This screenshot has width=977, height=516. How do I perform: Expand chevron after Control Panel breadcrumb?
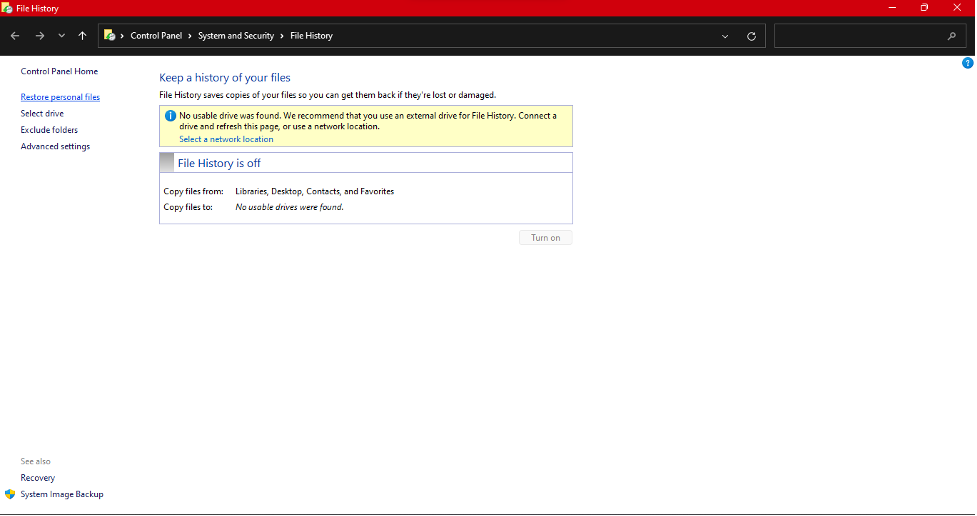[189, 36]
